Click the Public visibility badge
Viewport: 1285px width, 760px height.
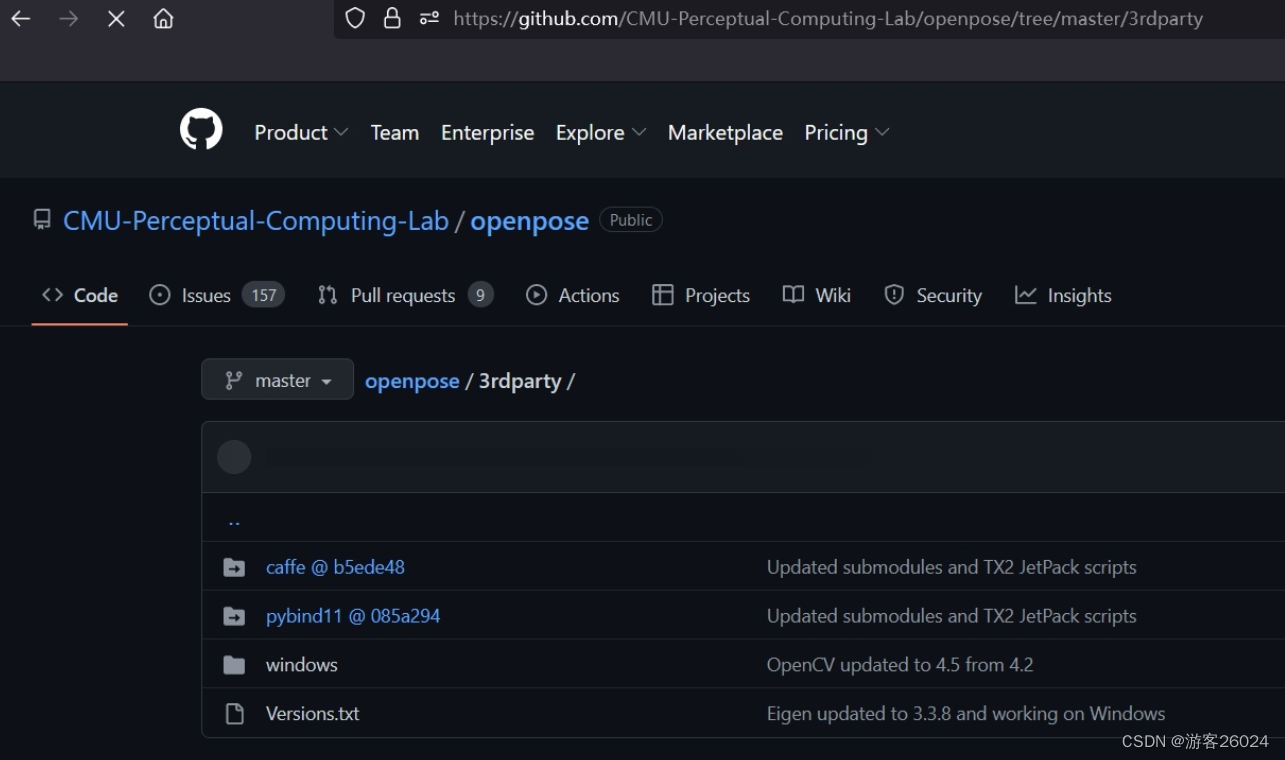[631, 220]
